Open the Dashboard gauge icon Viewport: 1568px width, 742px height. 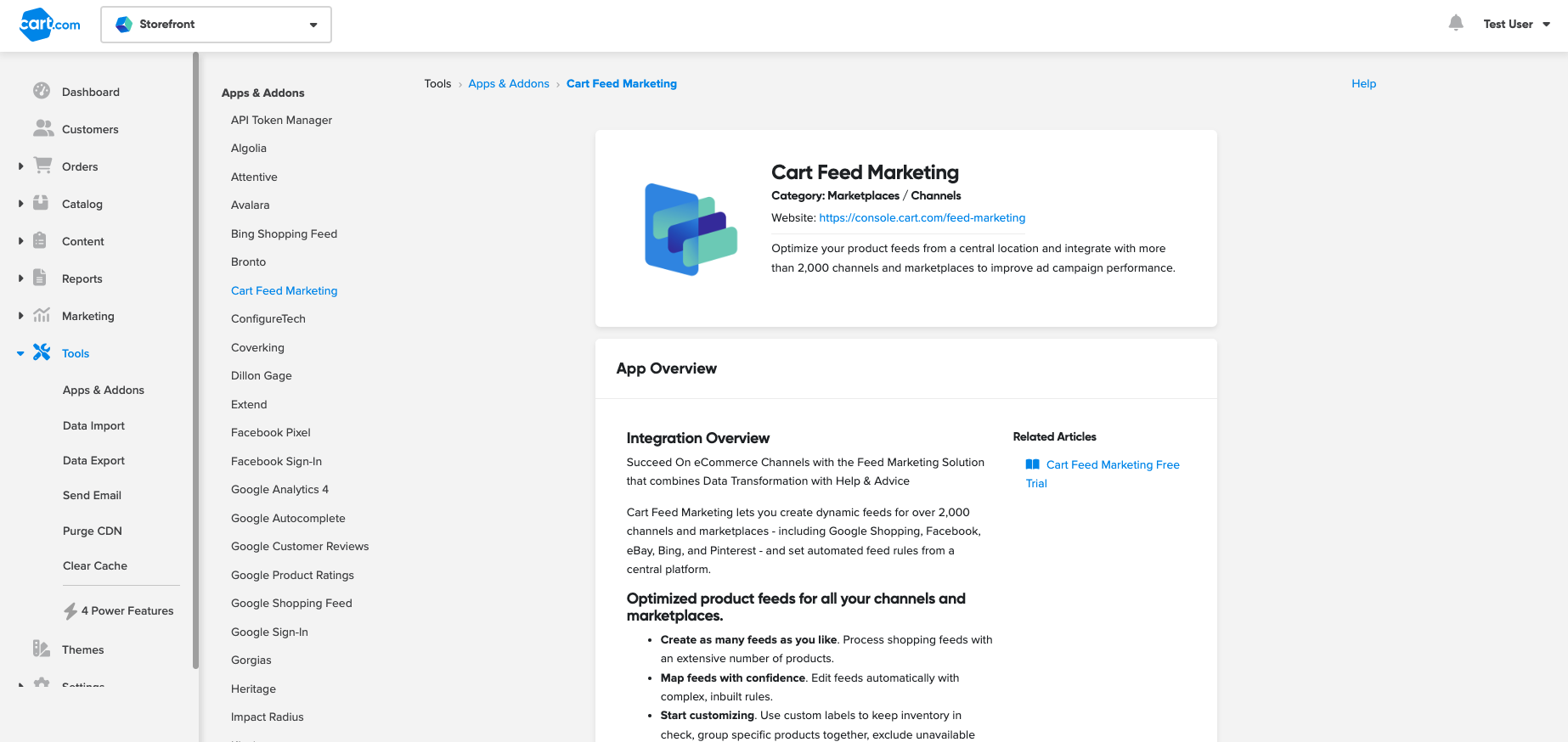point(41,91)
